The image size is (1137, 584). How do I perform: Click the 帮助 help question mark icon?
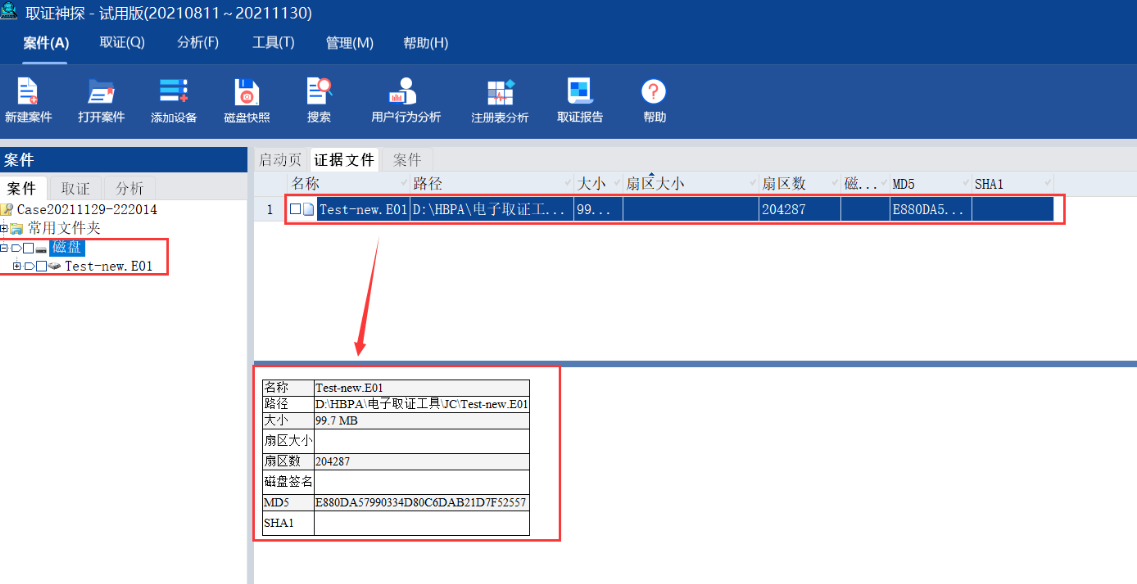(653, 91)
